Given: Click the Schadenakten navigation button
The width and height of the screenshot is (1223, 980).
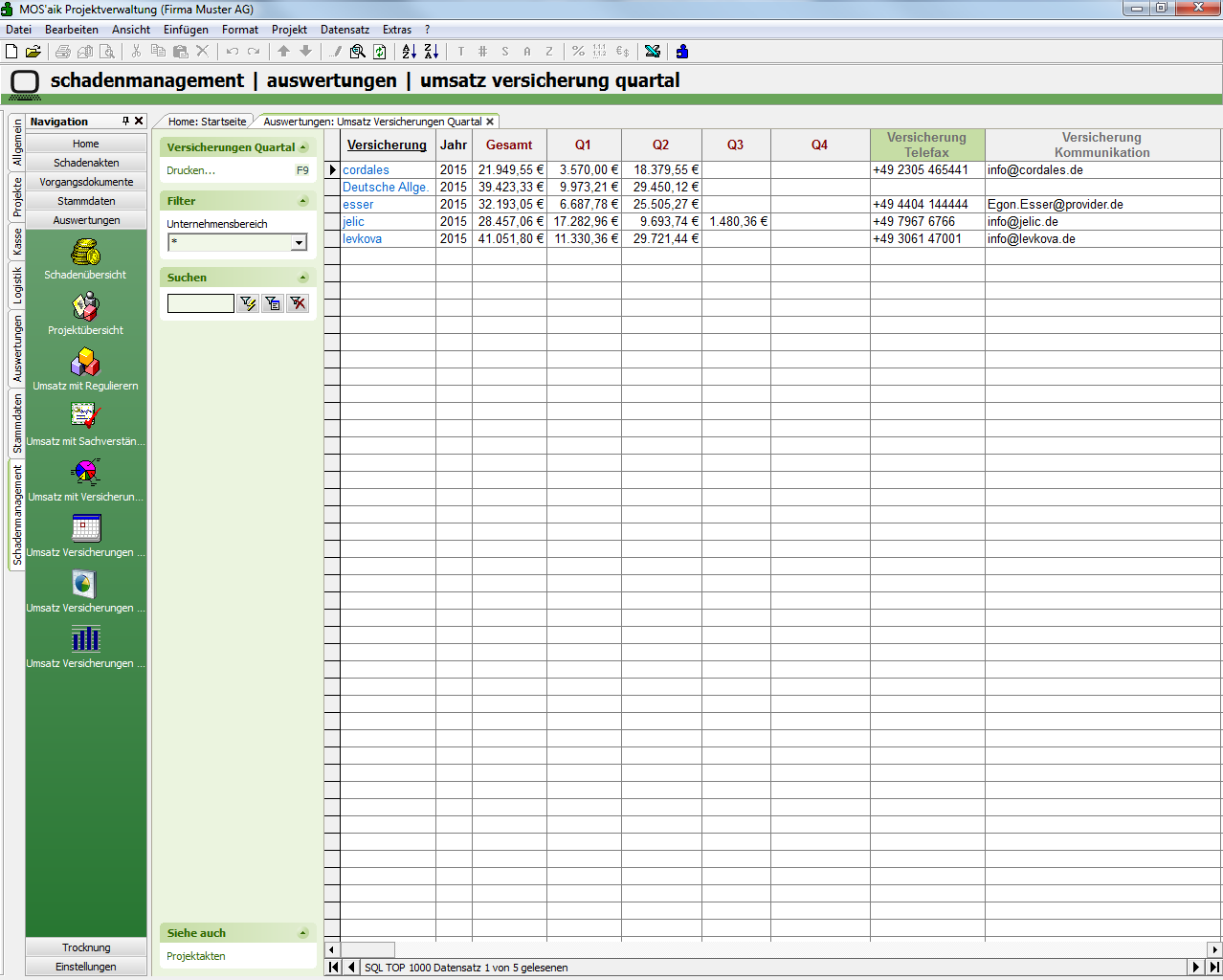Looking at the screenshot, I should coord(86,163).
